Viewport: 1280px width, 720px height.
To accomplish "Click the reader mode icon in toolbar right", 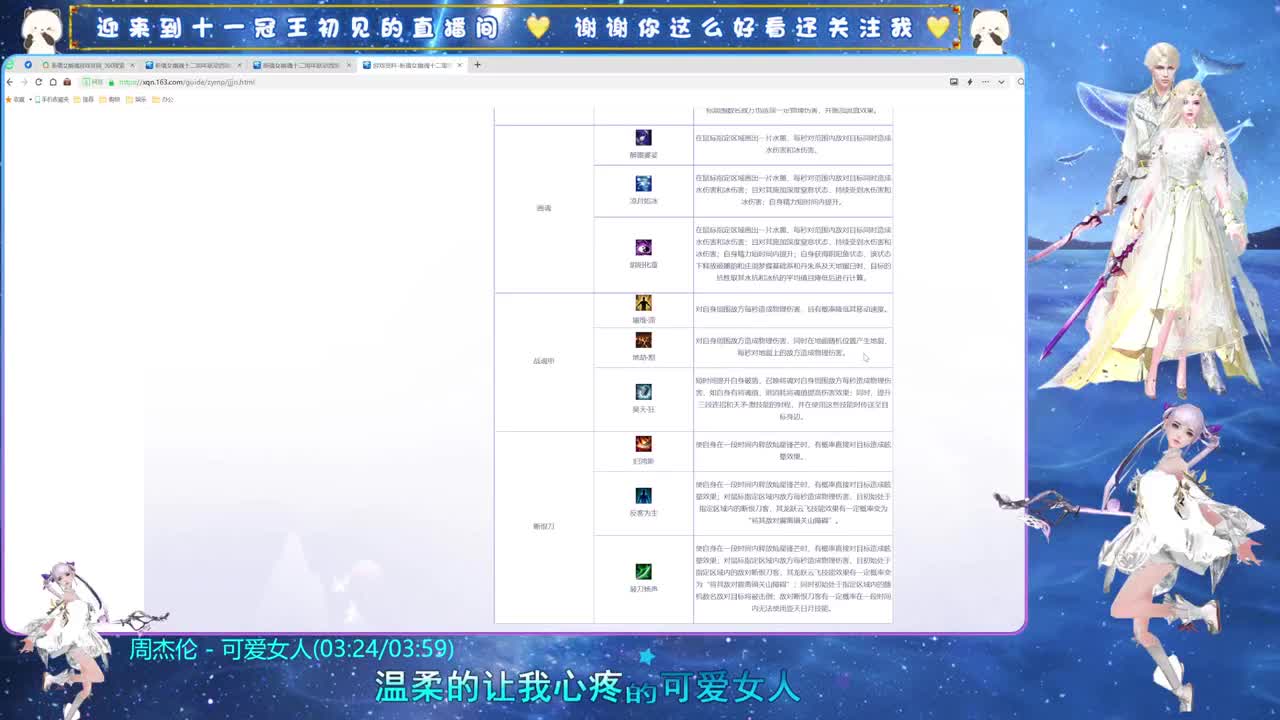I will (954, 82).
